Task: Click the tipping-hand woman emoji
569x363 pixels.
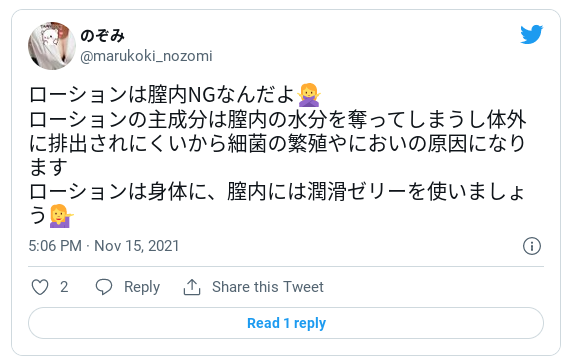Action: (61, 216)
